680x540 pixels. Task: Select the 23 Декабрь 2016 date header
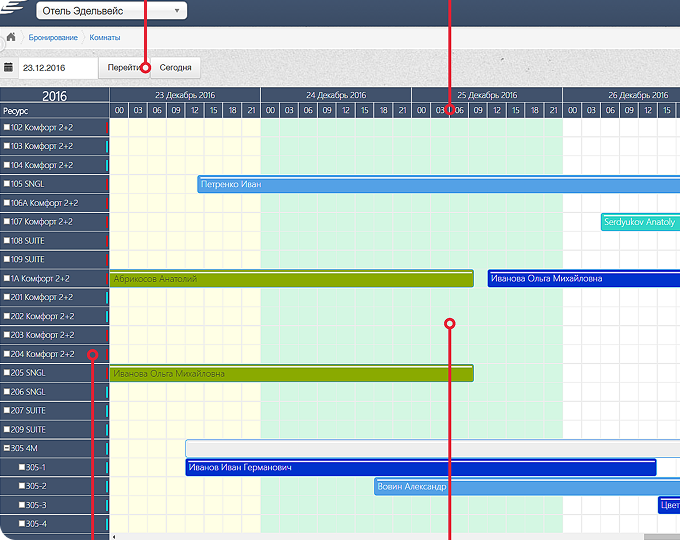click(185, 95)
